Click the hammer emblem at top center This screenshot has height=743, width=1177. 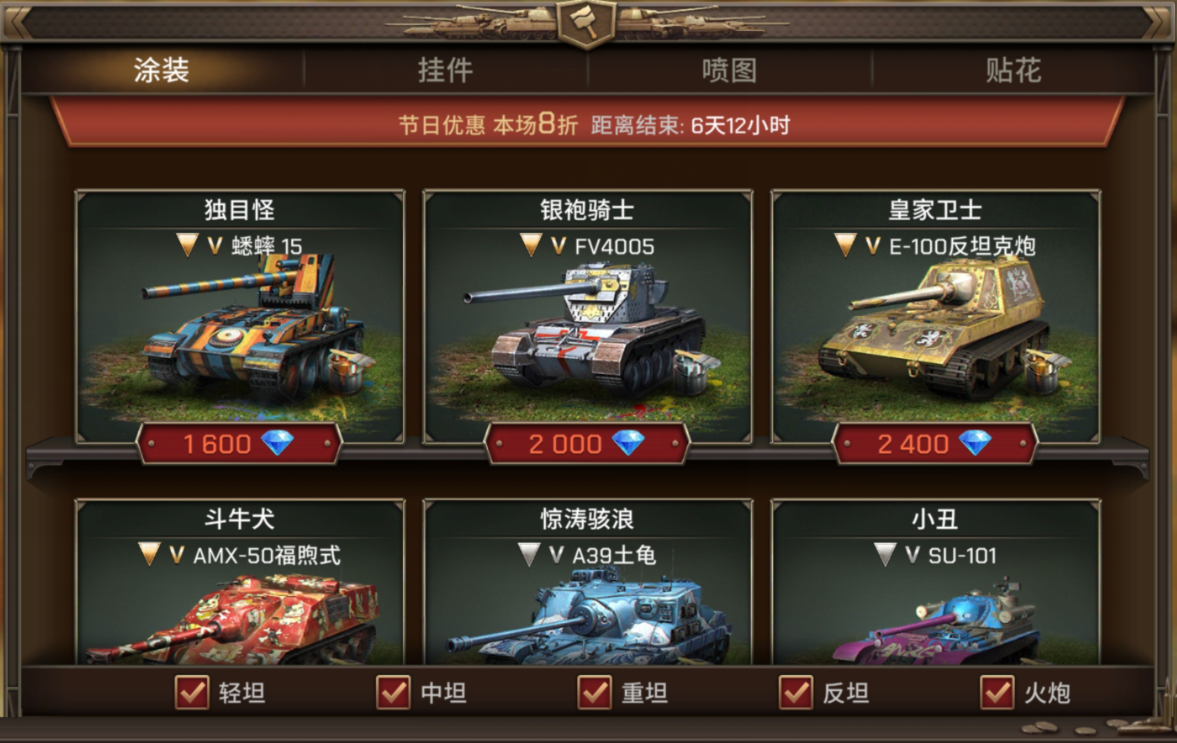click(x=586, y=22)
